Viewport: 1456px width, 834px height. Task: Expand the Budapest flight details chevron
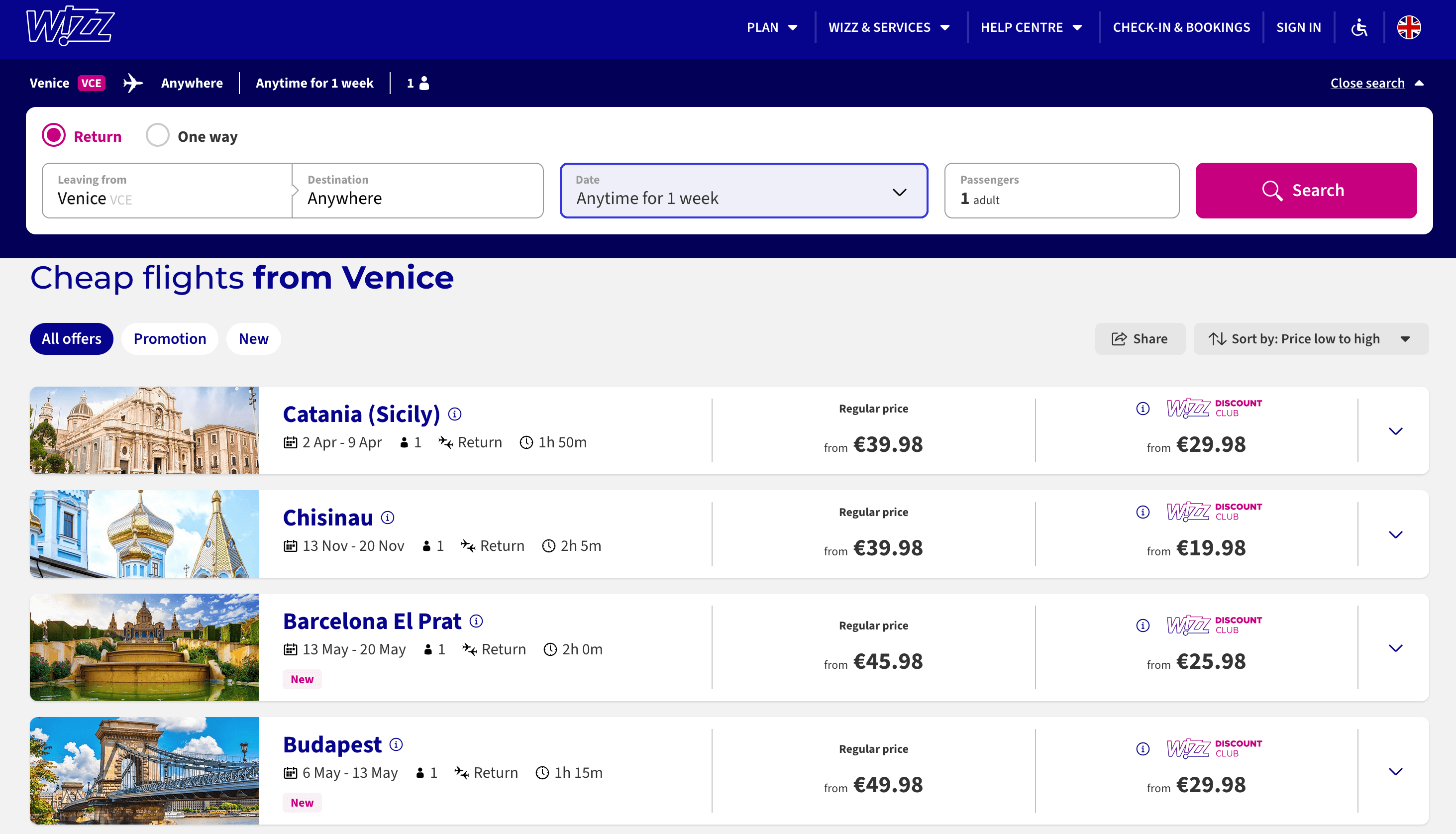(1396, 771)
